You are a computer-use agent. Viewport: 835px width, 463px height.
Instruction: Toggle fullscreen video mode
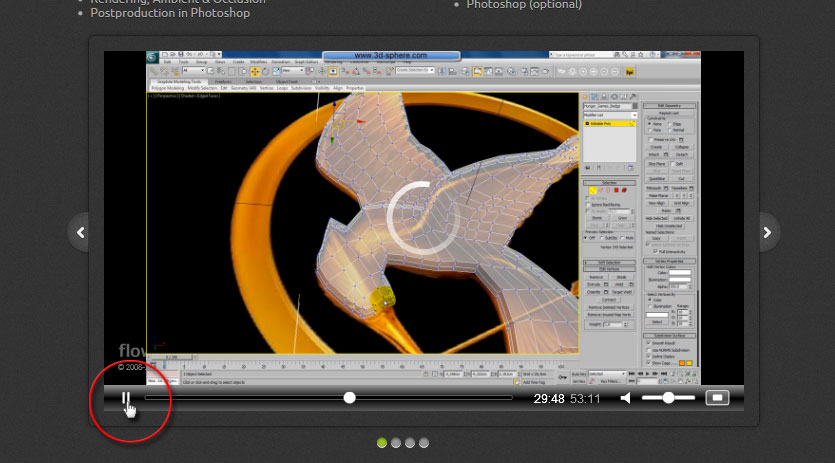coord(717,397)
